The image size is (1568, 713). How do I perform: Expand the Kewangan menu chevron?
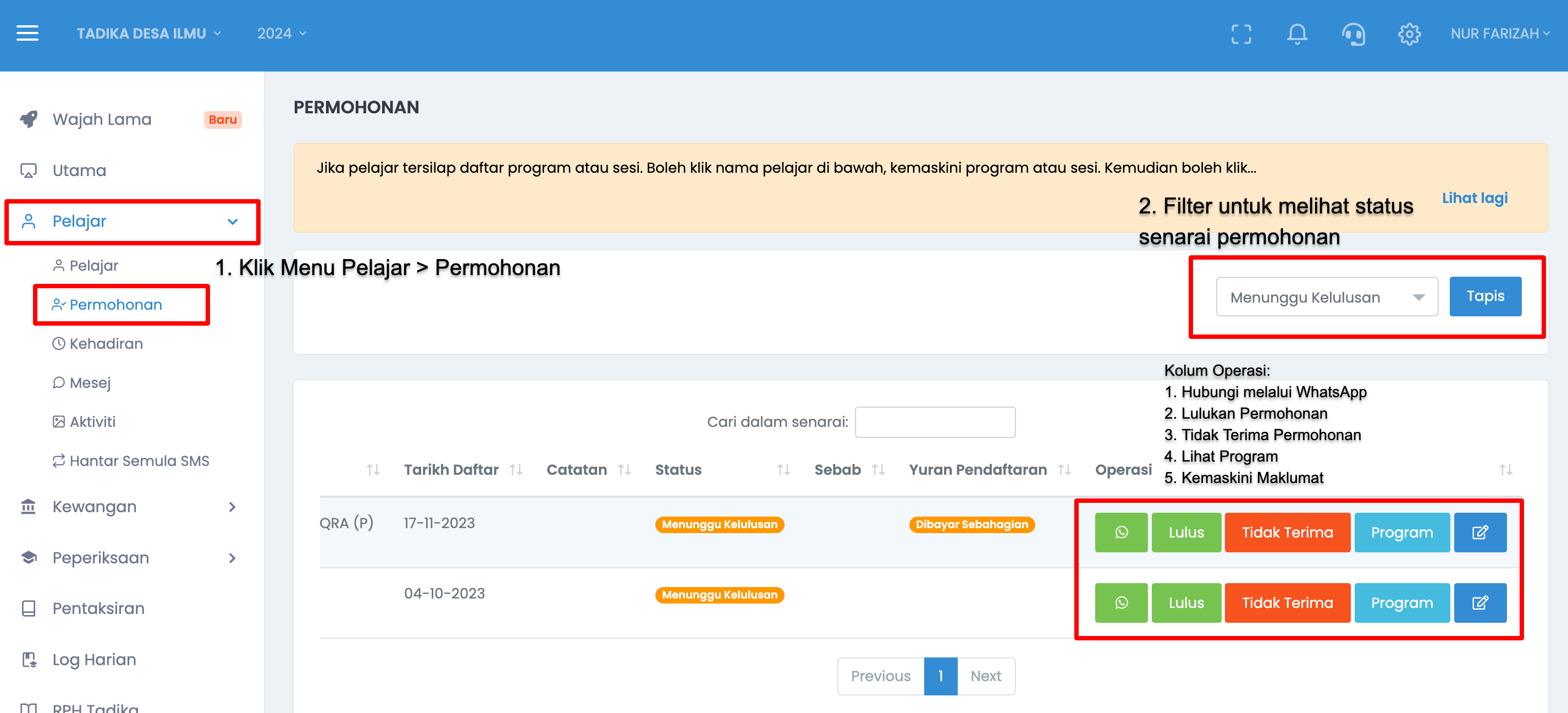pos(233,507)
